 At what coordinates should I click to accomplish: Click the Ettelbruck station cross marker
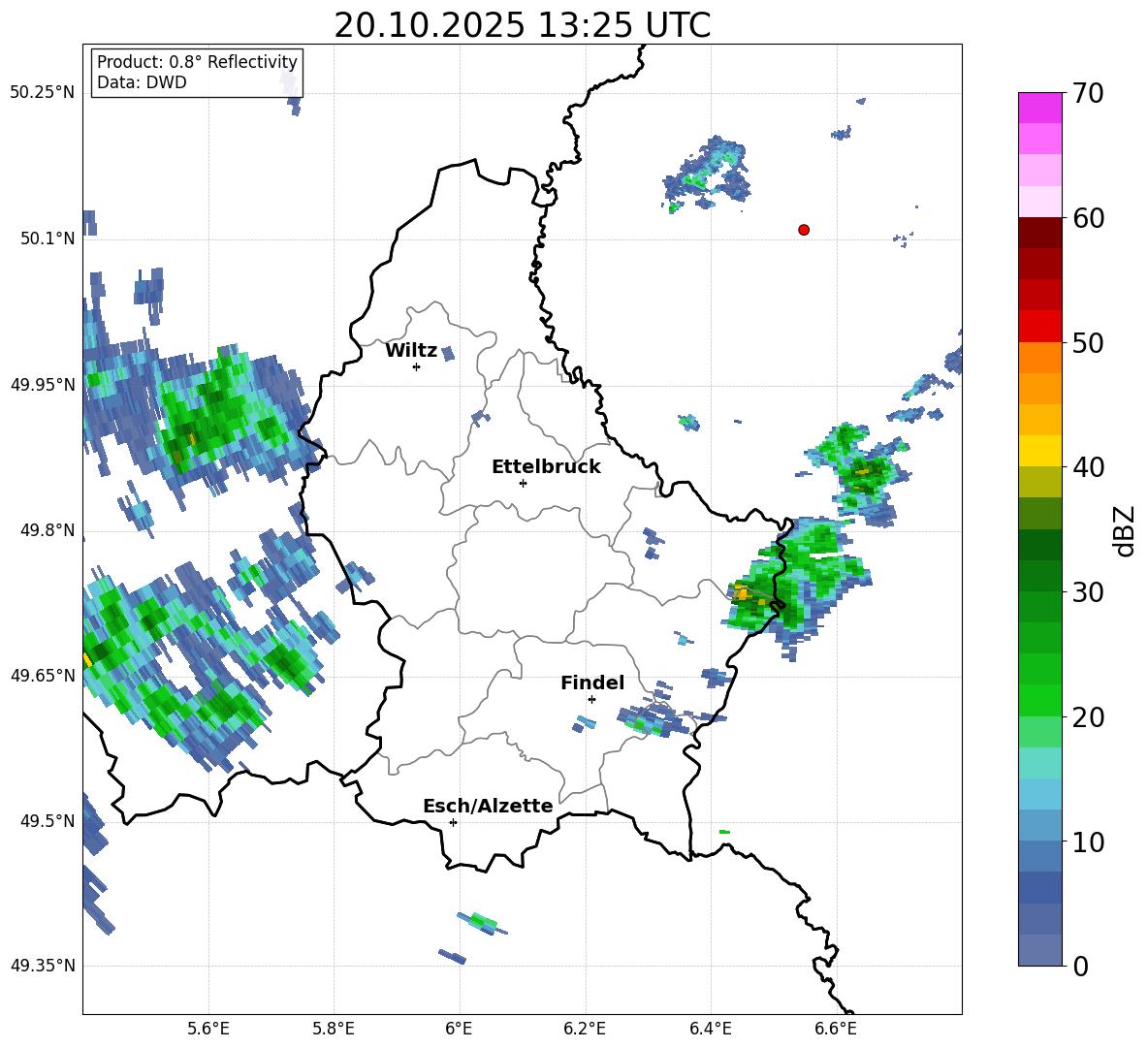pyautogui.click(x=523, y=483)
